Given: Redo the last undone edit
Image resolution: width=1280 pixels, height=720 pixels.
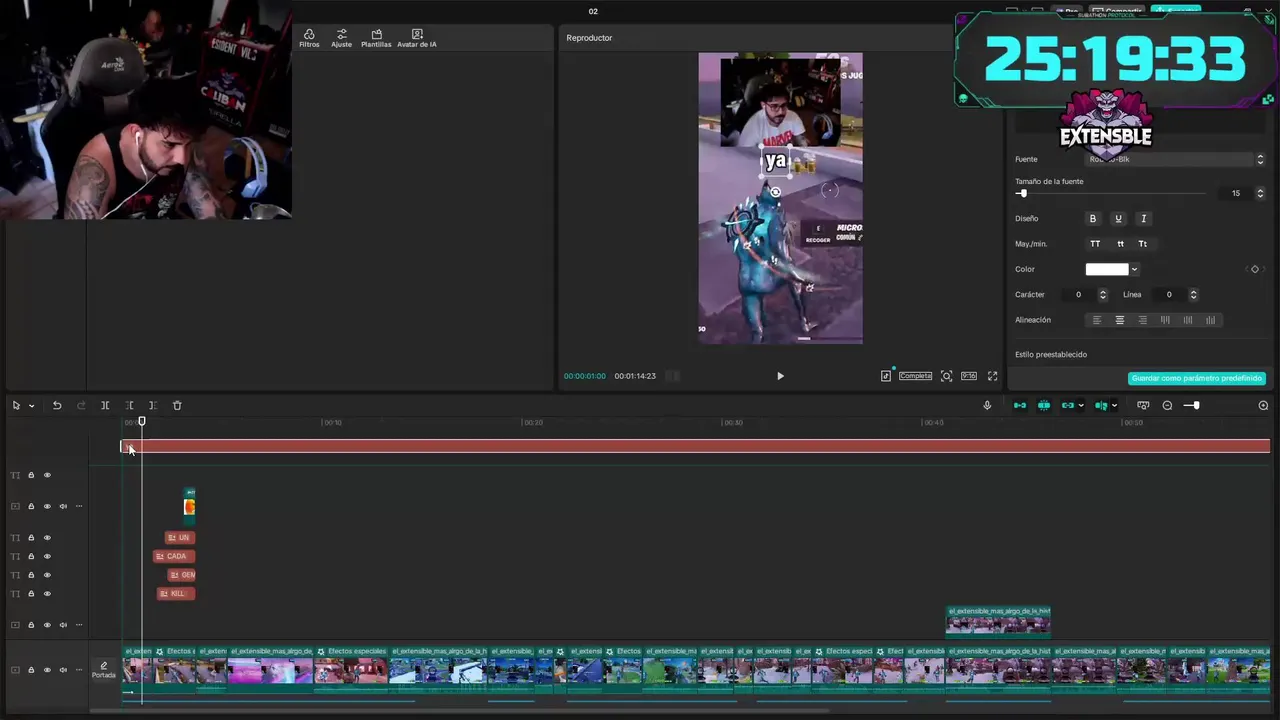Looking at the screenshot, I should coord(81,405).
